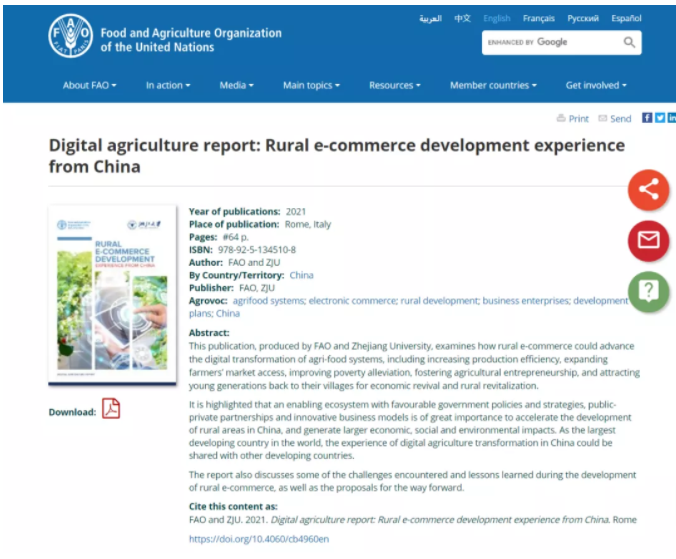Expand the About FAO dropdown menu
The height and width of the screenshot is (559, 676).
tap(90, 85)
